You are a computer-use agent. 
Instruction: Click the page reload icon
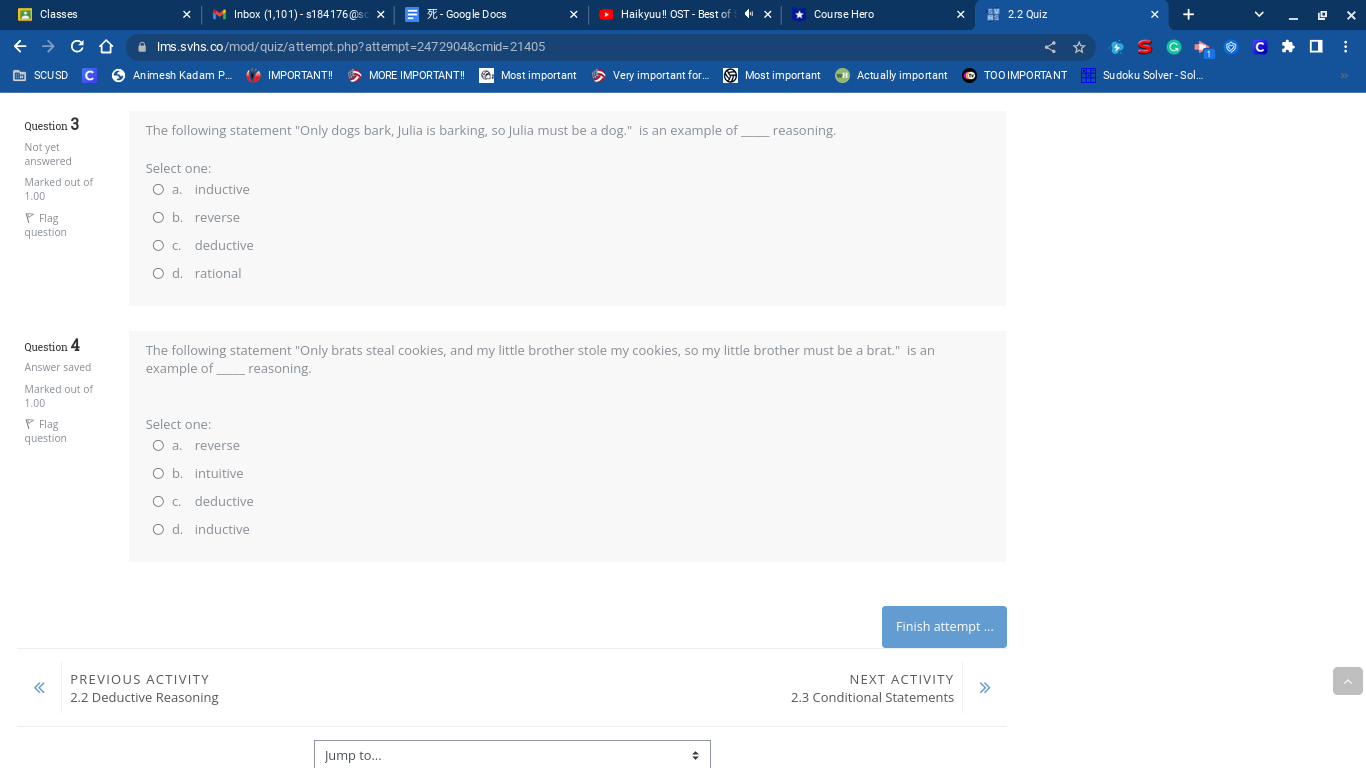pyautogui.click(x=76, y=46)
